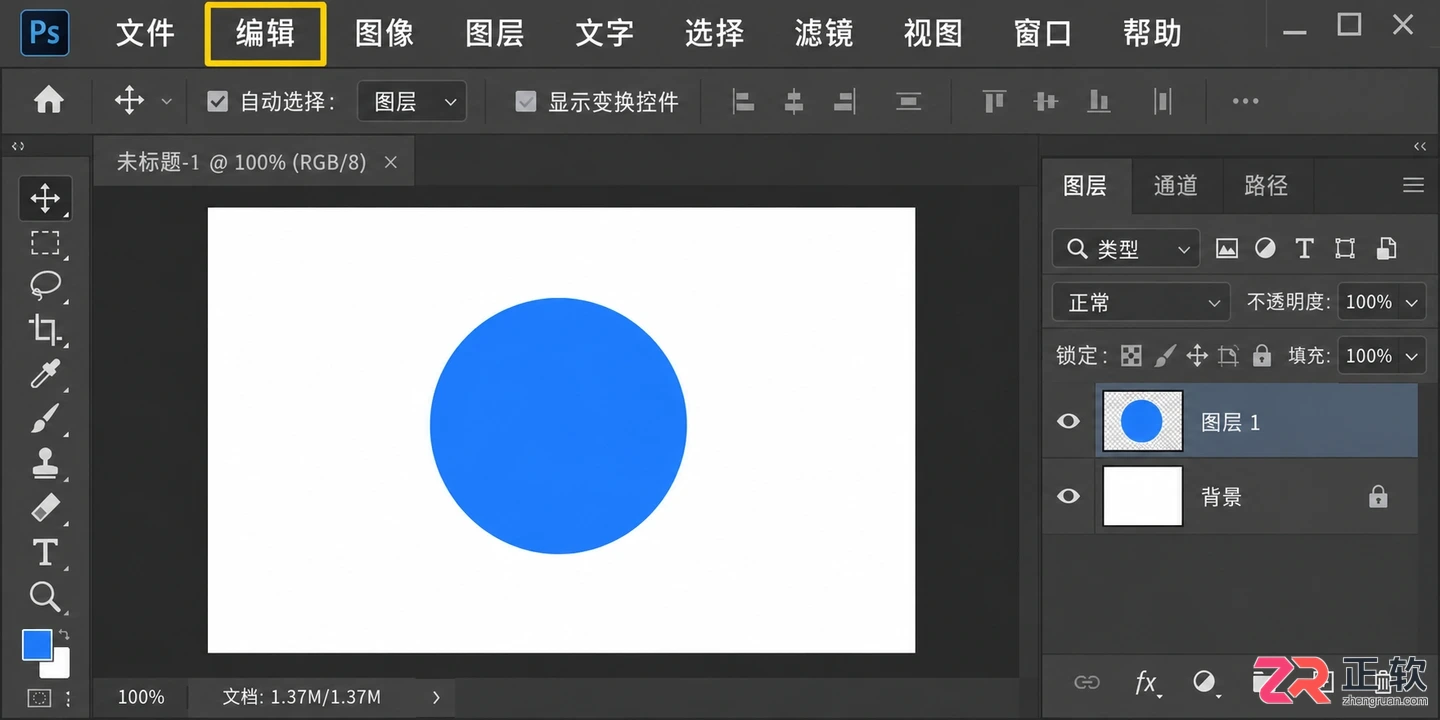Select the Zoom tool

coord(45,597)
